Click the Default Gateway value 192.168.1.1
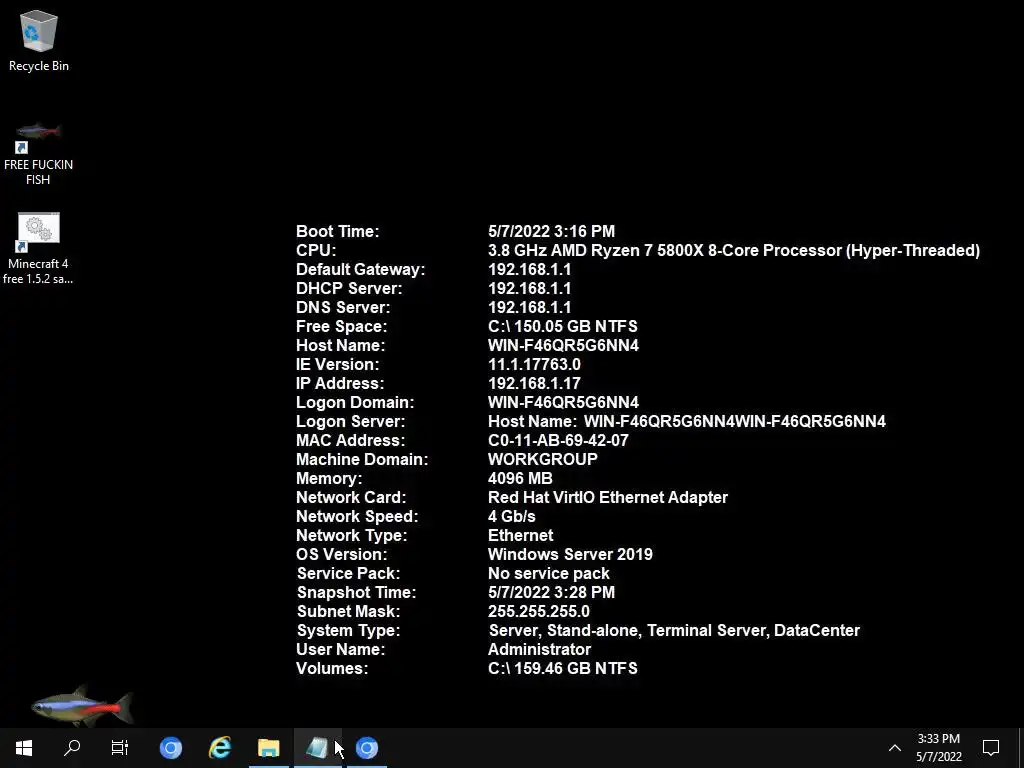Viewport: 1024px width, 768px height. [x=530, y=269]
